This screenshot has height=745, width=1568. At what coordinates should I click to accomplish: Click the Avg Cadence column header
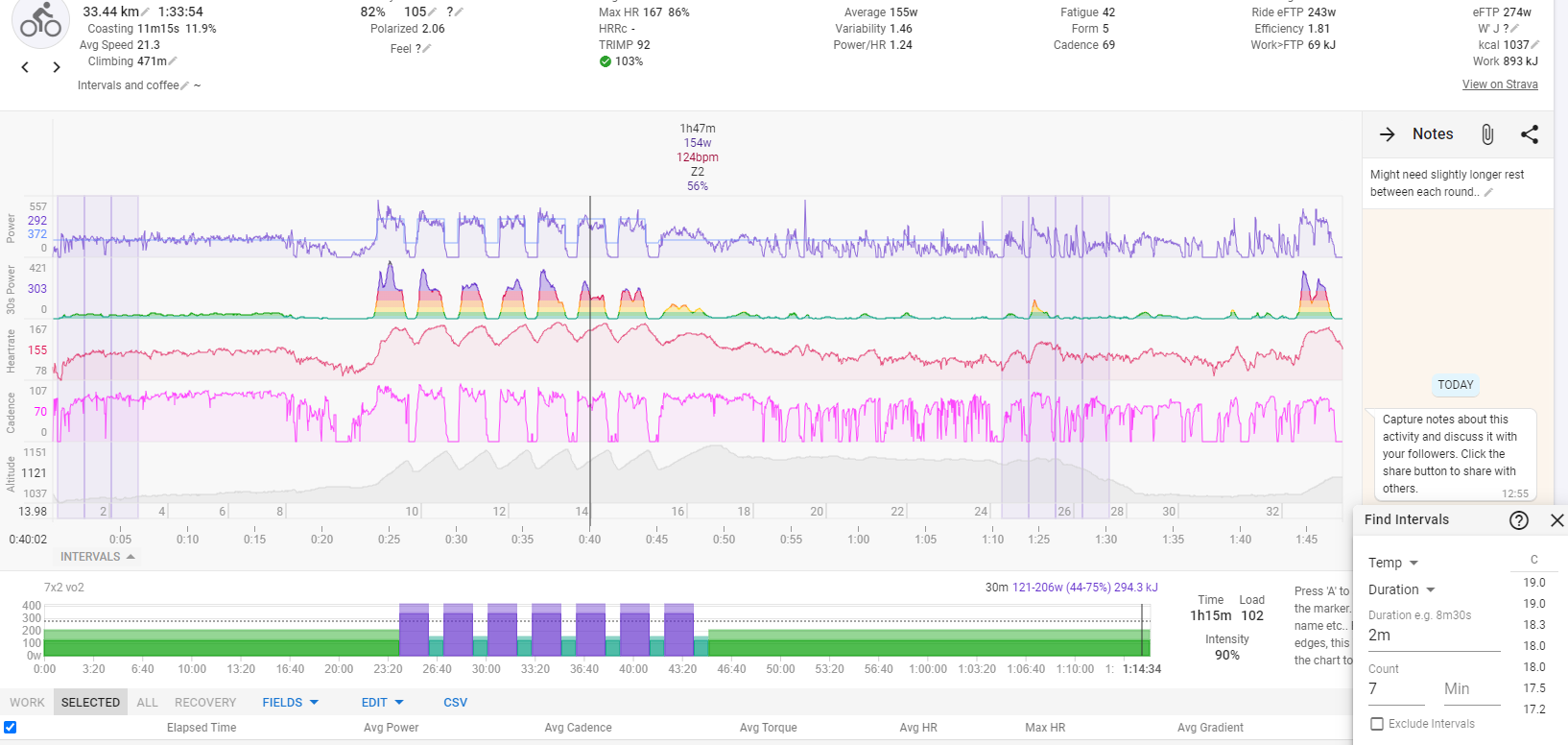point(578,728)
